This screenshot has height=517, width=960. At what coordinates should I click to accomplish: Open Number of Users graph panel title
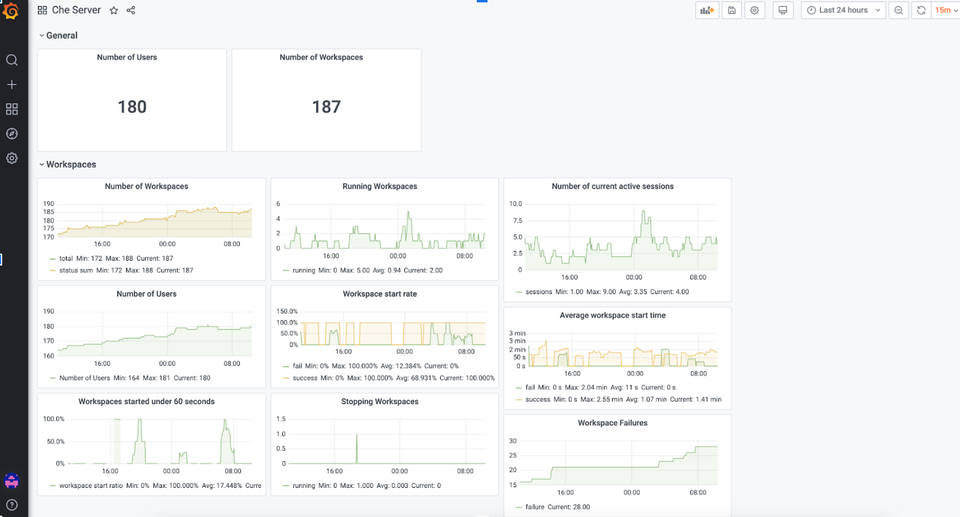click(146, 294)
